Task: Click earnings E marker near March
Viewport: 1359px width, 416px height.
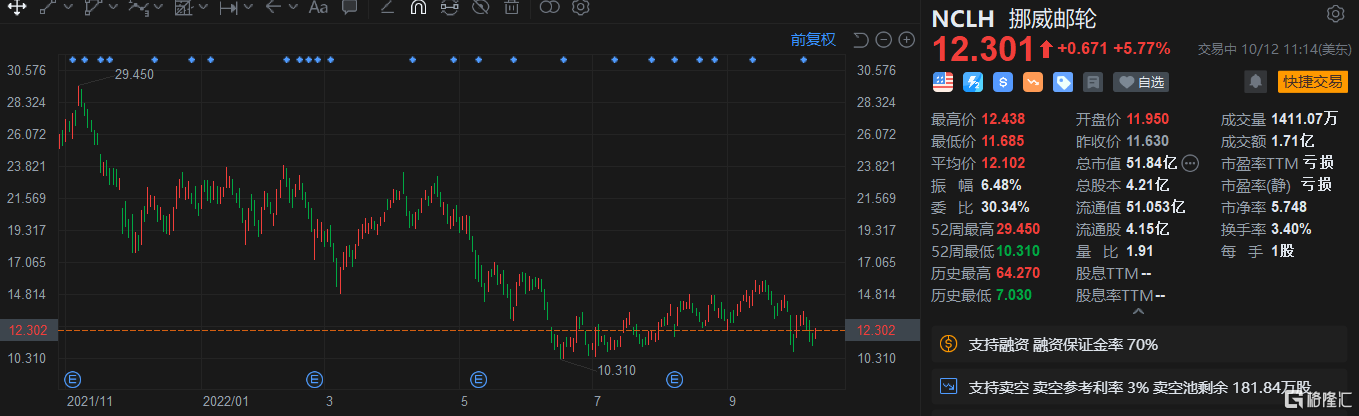Action: coord(313,379)
